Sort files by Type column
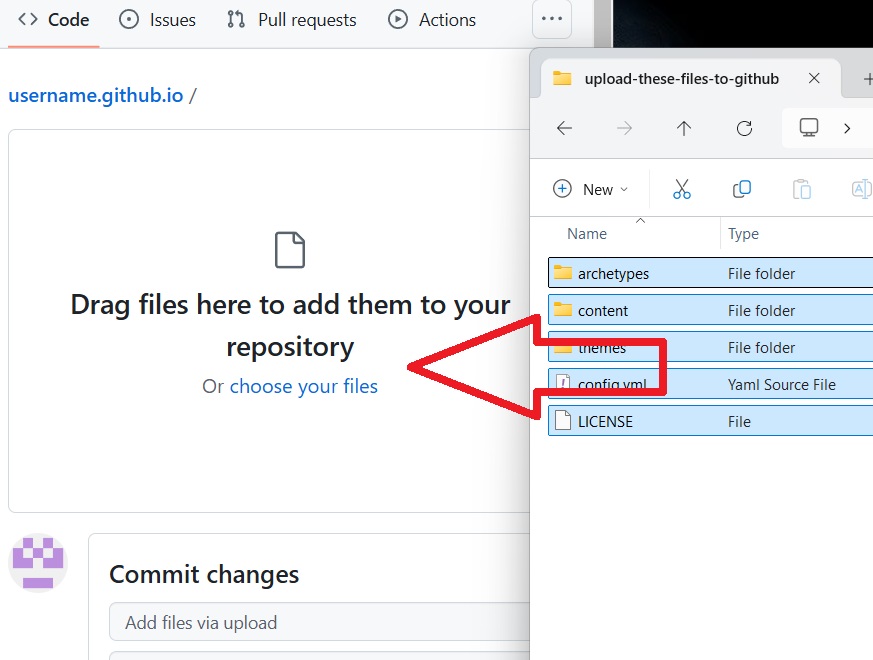The height and width of the screenshot is (660, 873). pyautogui.click(x=743, y=234)
